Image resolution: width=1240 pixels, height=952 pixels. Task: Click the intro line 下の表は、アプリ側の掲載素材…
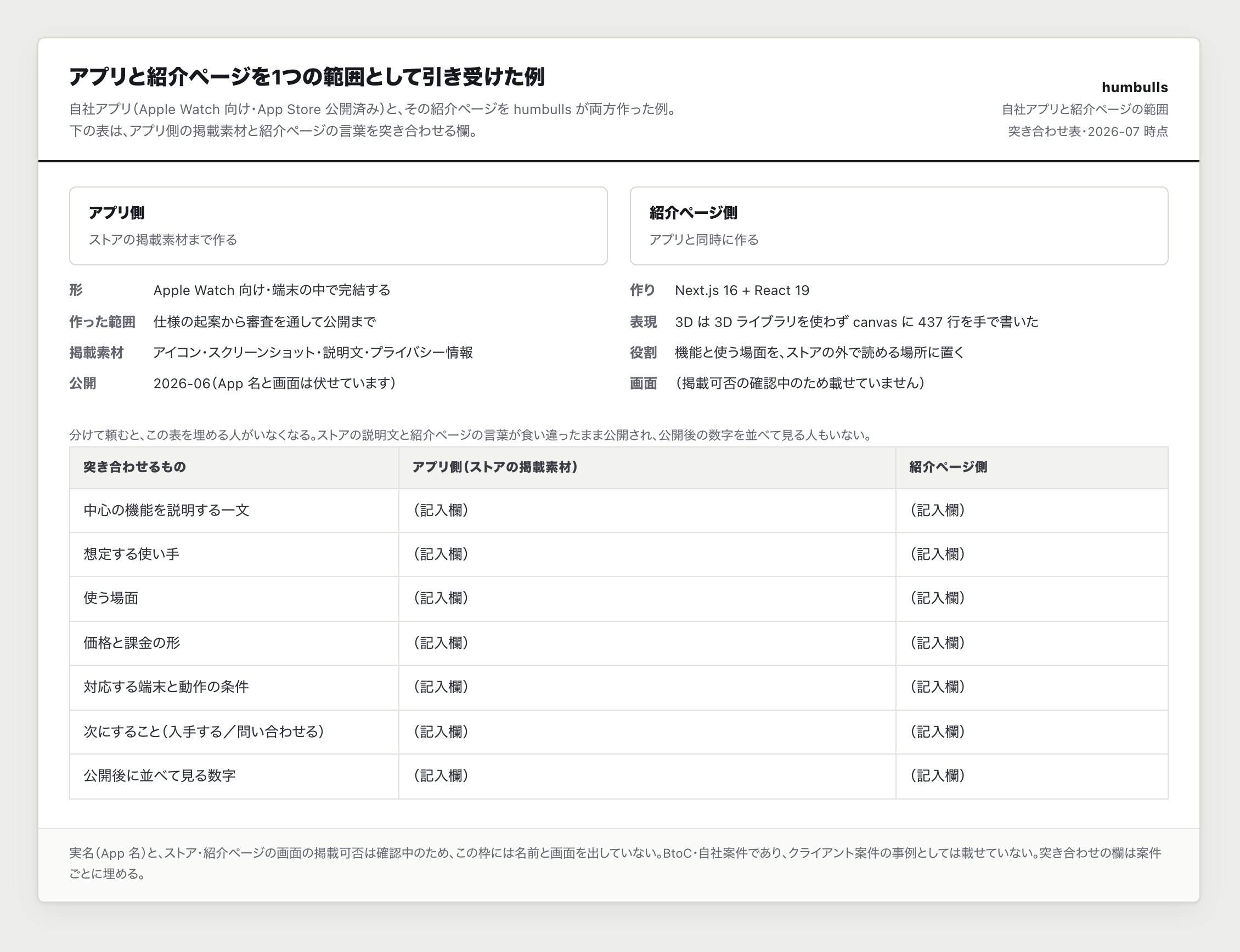tap(274, 131)
